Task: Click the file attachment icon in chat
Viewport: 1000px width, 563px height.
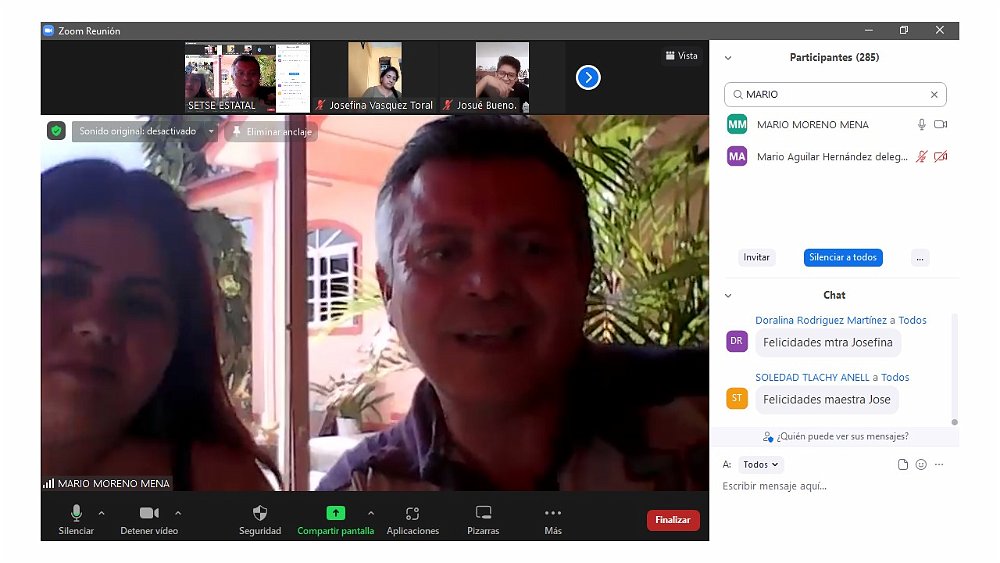Action: 903,465
